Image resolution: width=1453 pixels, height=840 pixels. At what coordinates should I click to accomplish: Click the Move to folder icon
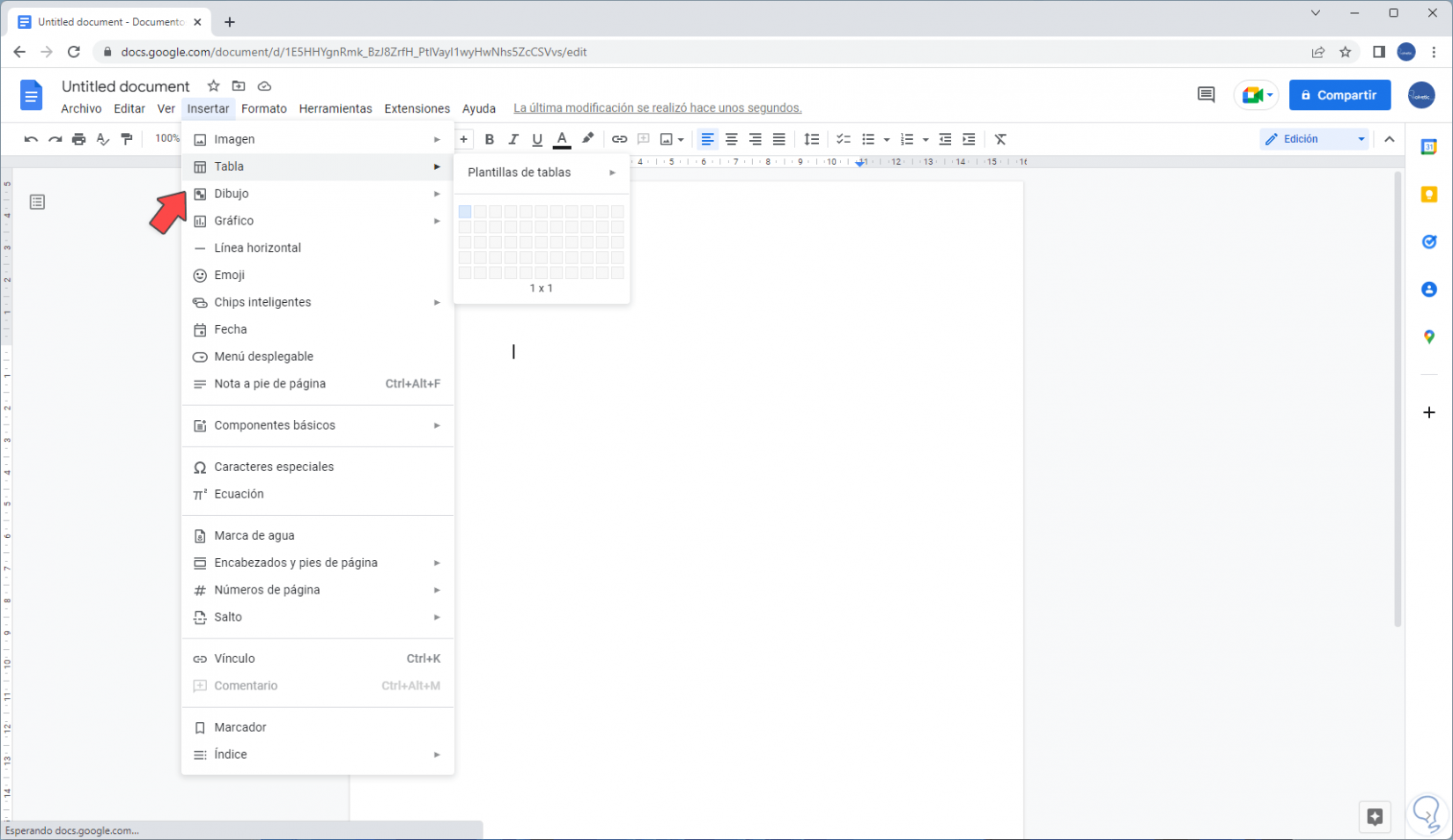239,86
